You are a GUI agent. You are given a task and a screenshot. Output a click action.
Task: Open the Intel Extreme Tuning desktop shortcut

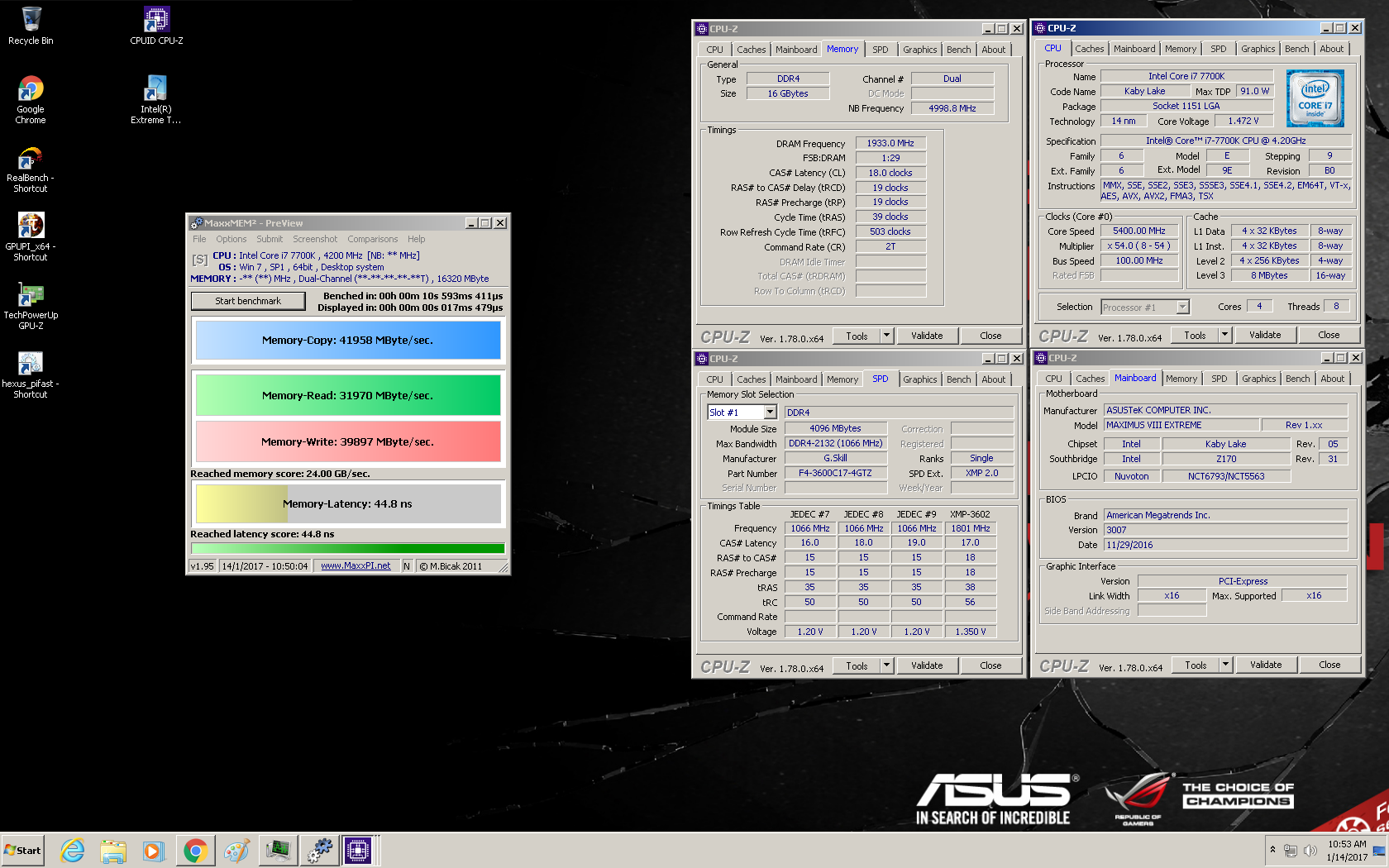(x=155, y=99)
